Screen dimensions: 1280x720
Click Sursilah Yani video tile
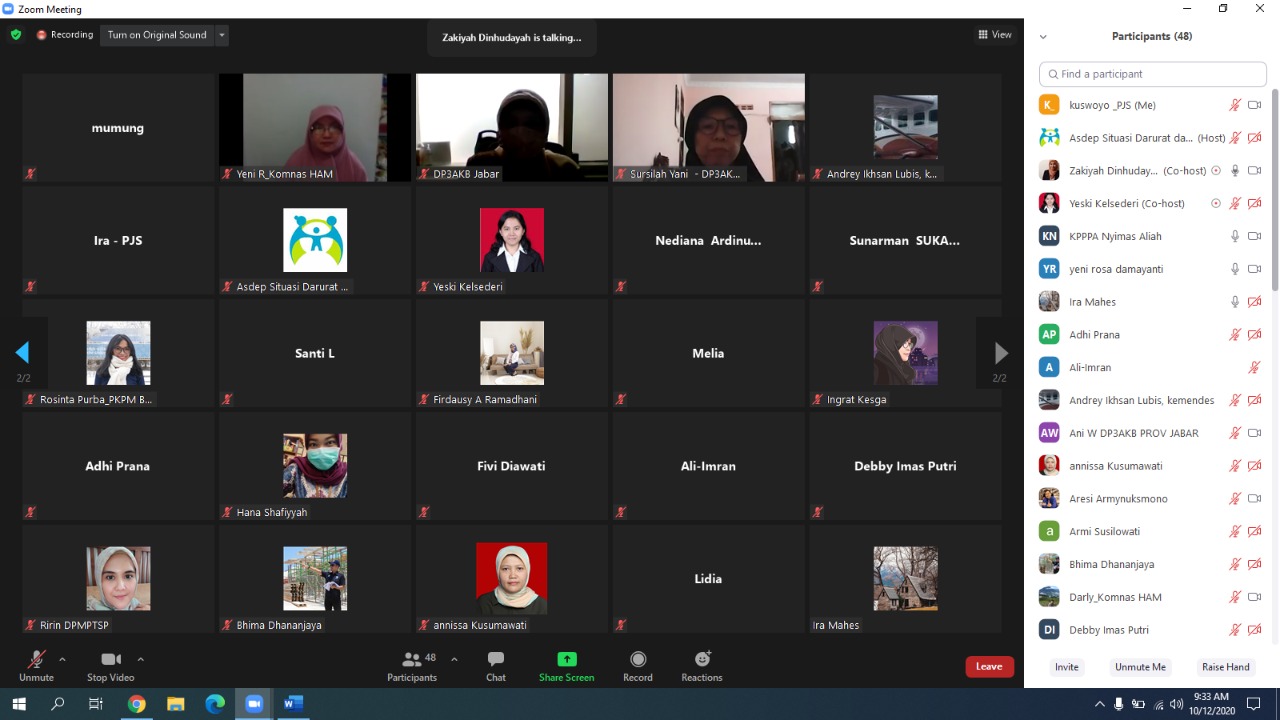coord(708,128)
